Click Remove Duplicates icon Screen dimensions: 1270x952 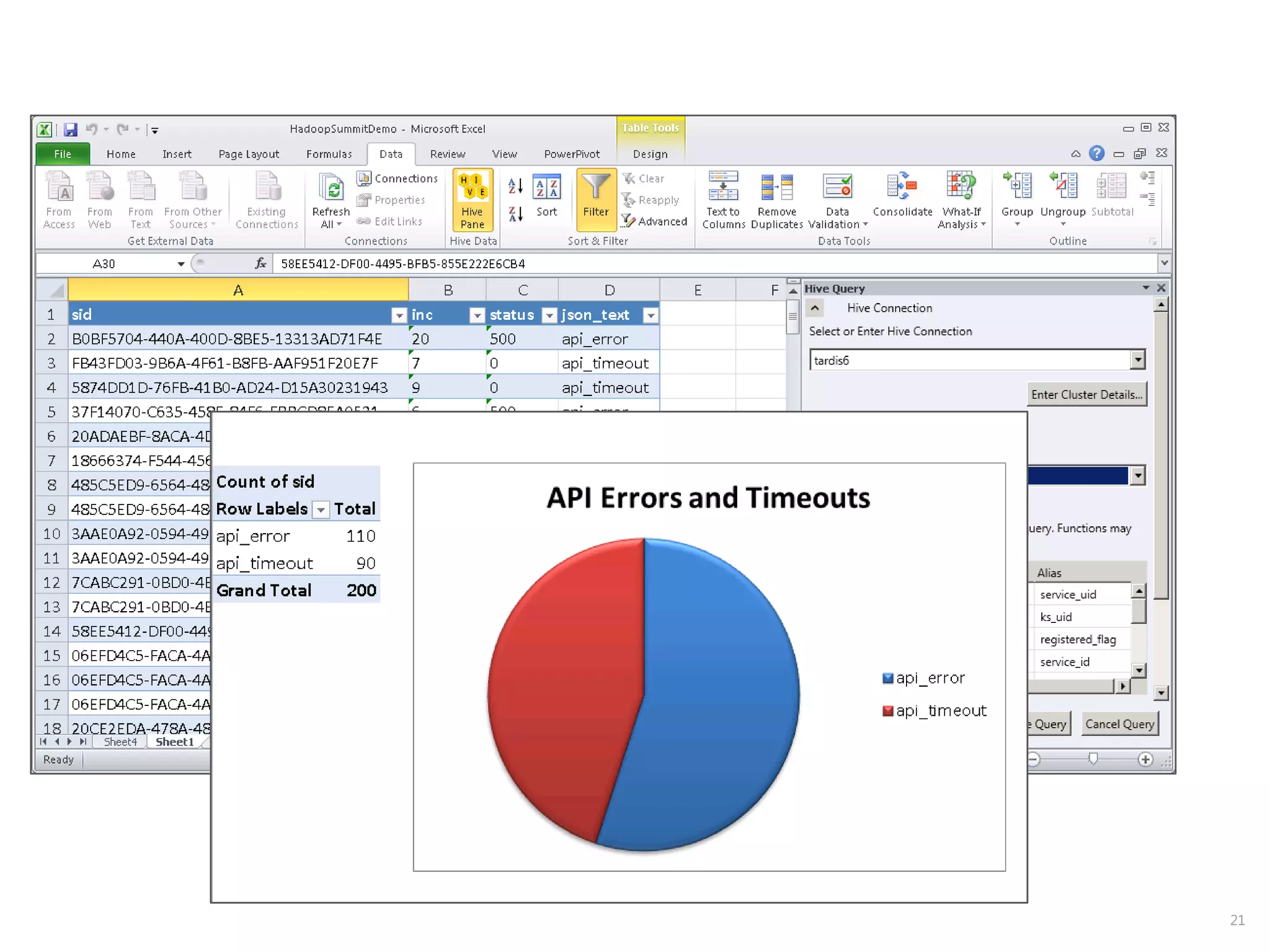pos(776,188)
